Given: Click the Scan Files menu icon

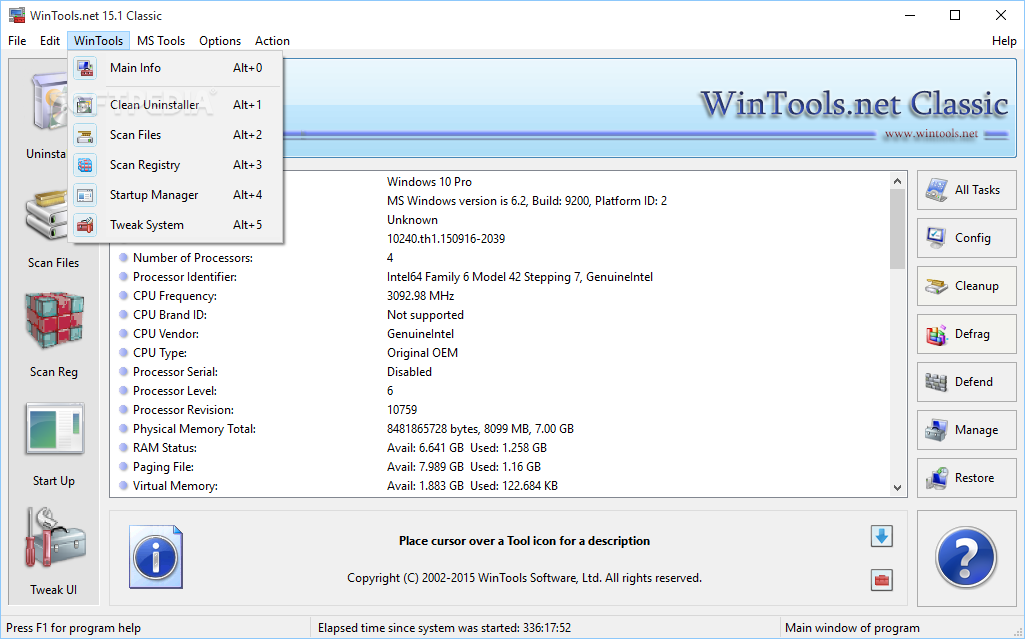Looking at the screenshot, I should point(85,135).
